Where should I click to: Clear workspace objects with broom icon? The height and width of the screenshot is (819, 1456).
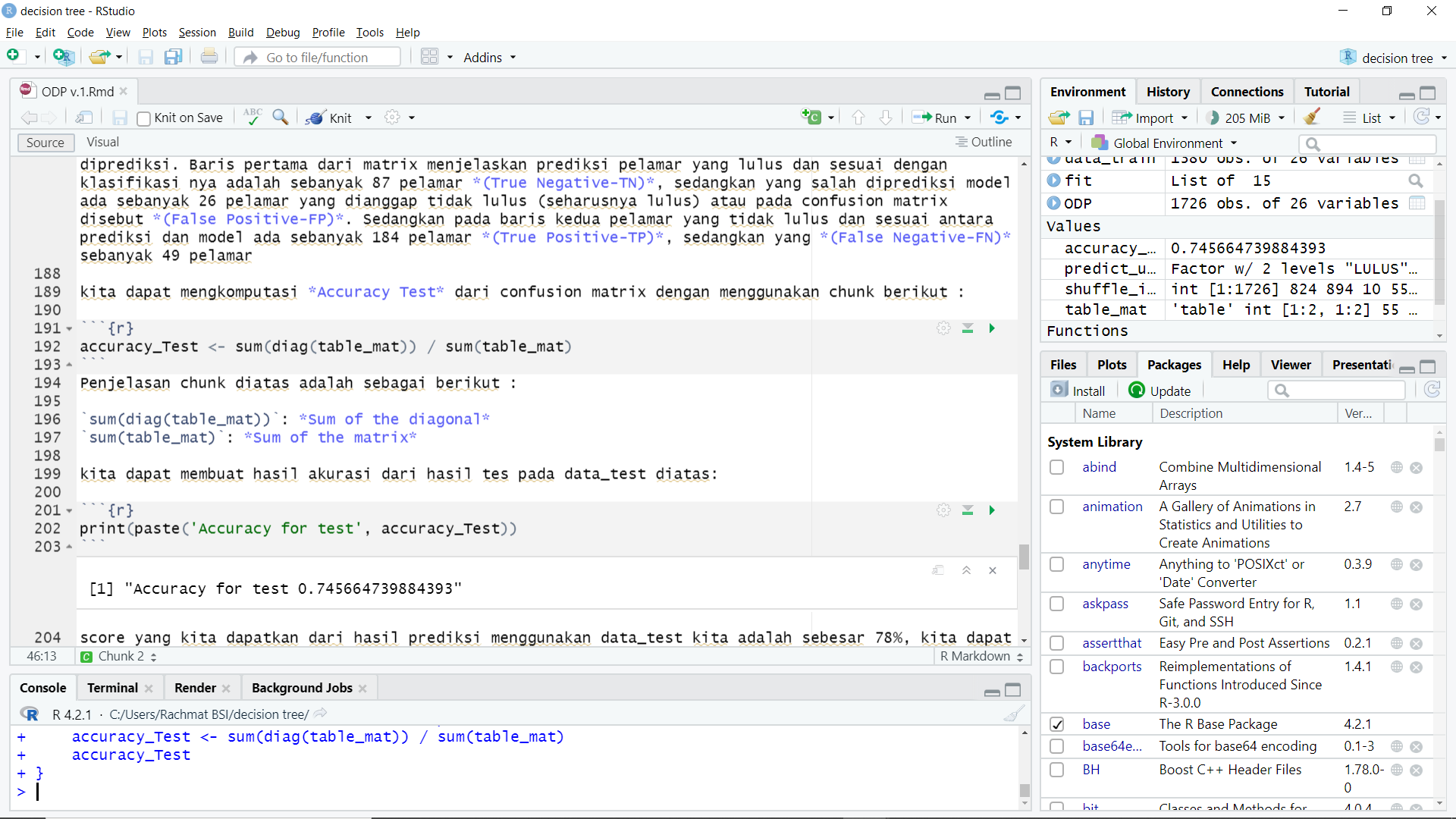(x=1313, y=117)
